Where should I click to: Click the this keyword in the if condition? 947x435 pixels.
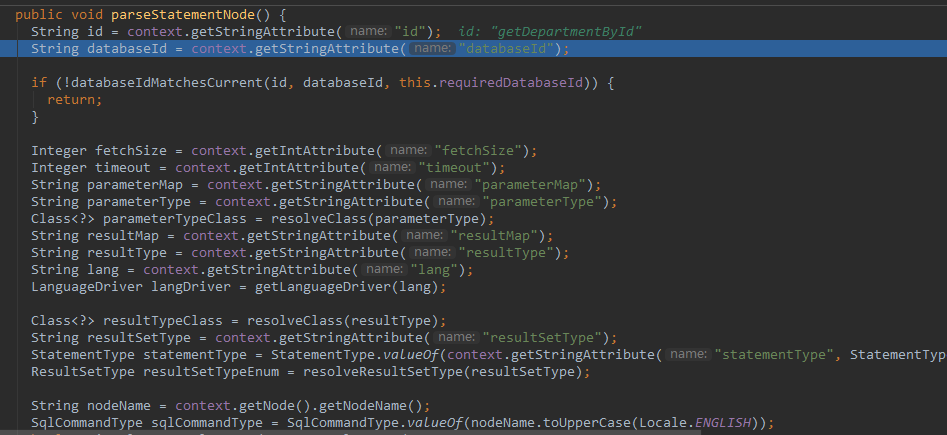point(414,83)
